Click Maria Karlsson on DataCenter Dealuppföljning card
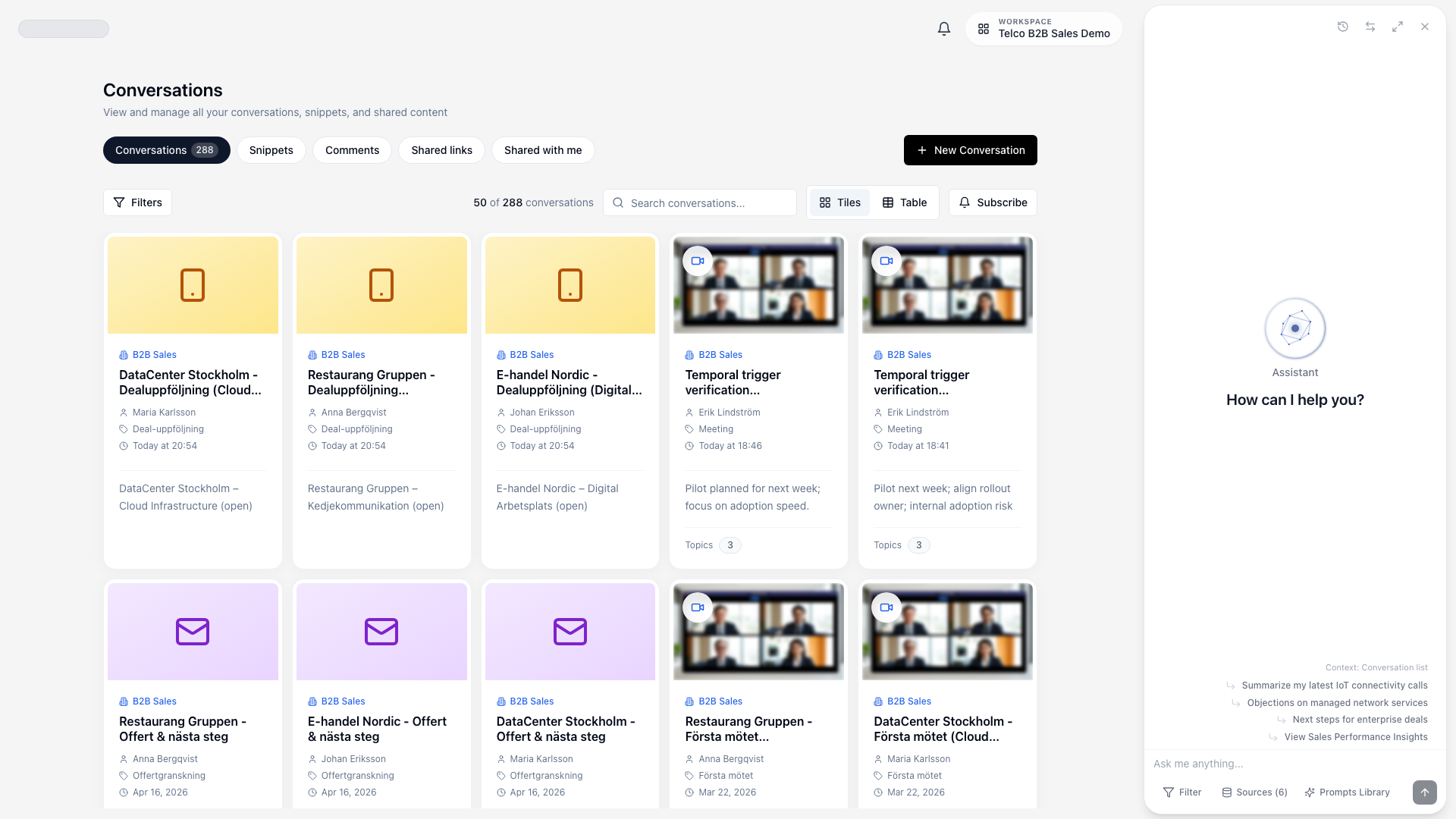 tap(164, 413)
